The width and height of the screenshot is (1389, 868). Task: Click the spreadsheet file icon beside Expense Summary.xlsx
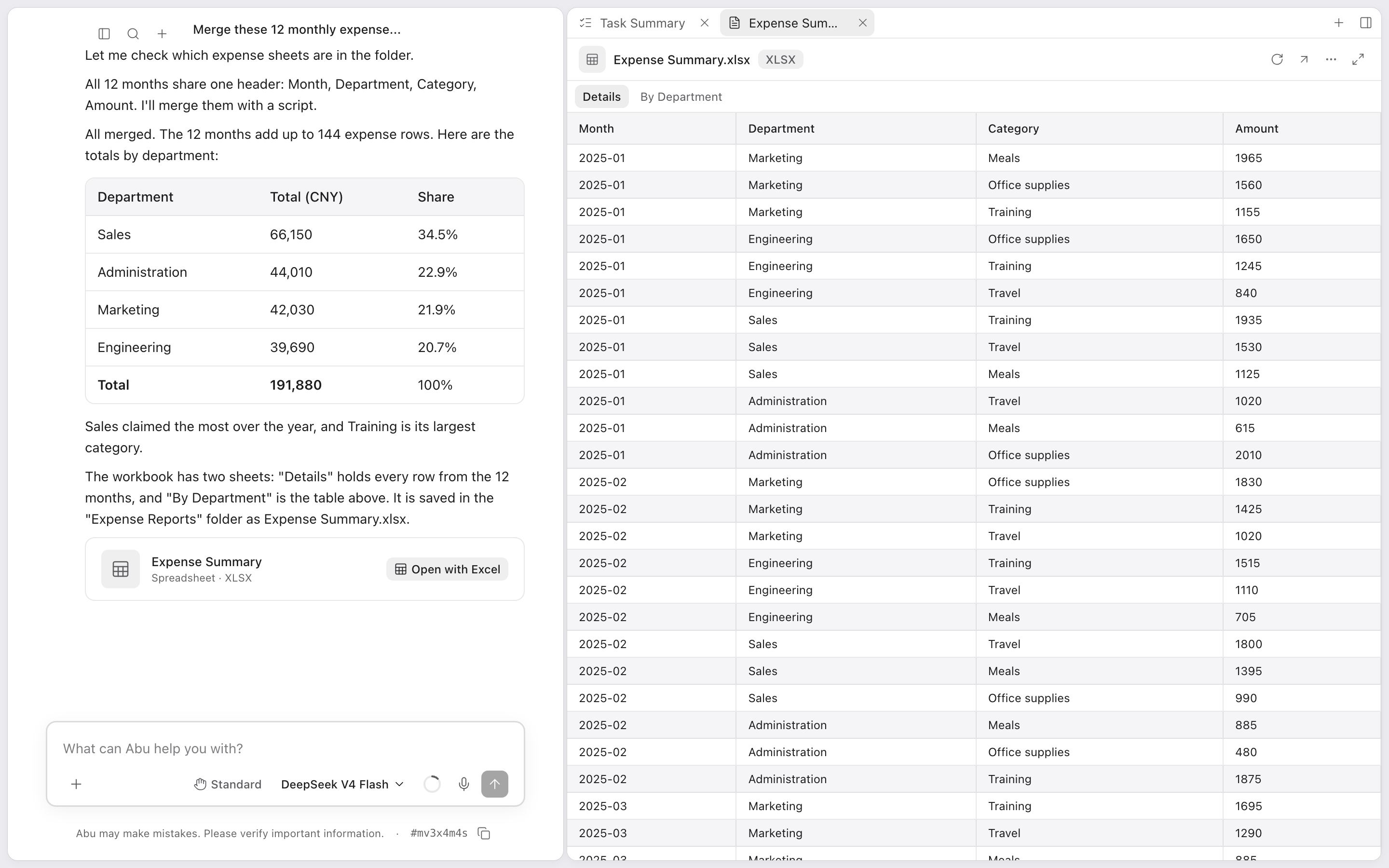pyautogui.click(x=592, y=60)
